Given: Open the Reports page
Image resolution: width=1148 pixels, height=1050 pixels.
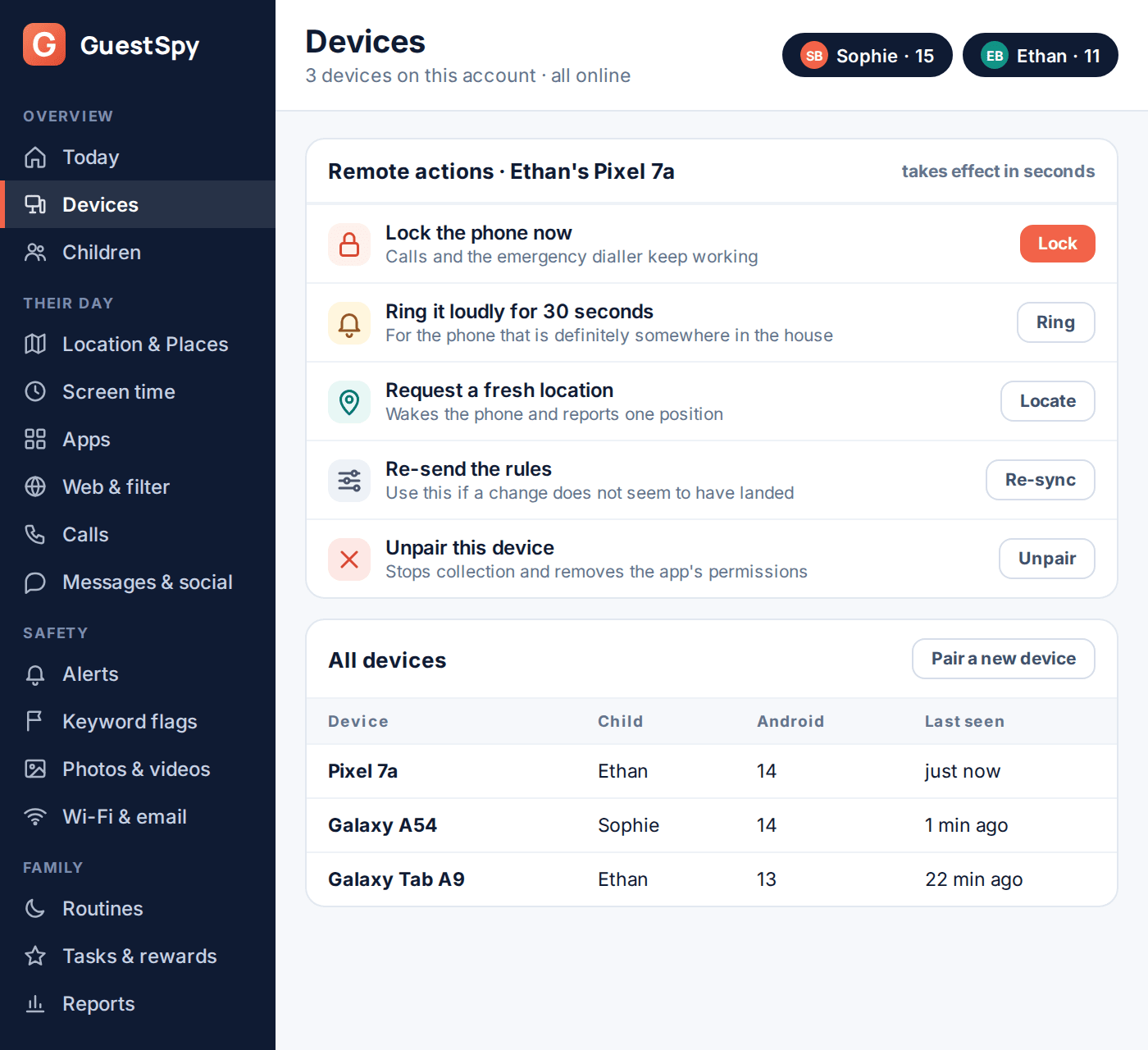Looking at the screenshot, I should (138, 1003).
